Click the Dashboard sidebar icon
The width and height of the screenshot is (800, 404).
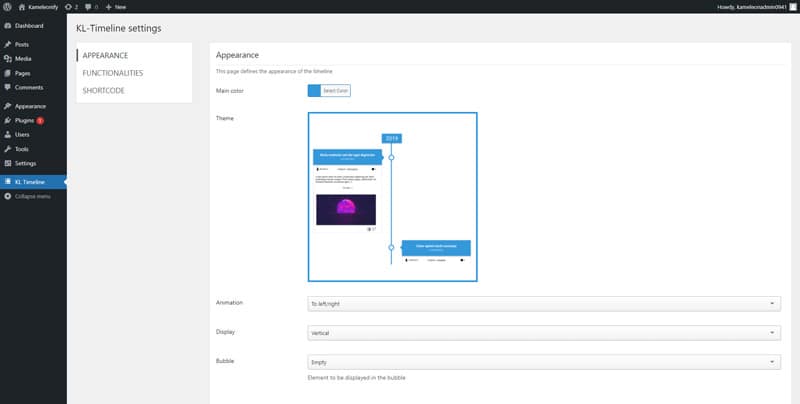click(8, 25)
